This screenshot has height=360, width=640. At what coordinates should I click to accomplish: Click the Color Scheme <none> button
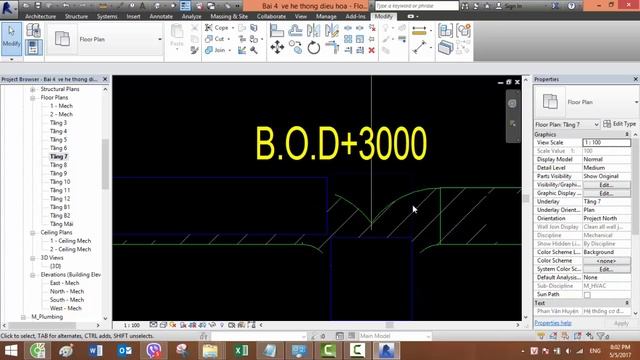coord(607,261)
